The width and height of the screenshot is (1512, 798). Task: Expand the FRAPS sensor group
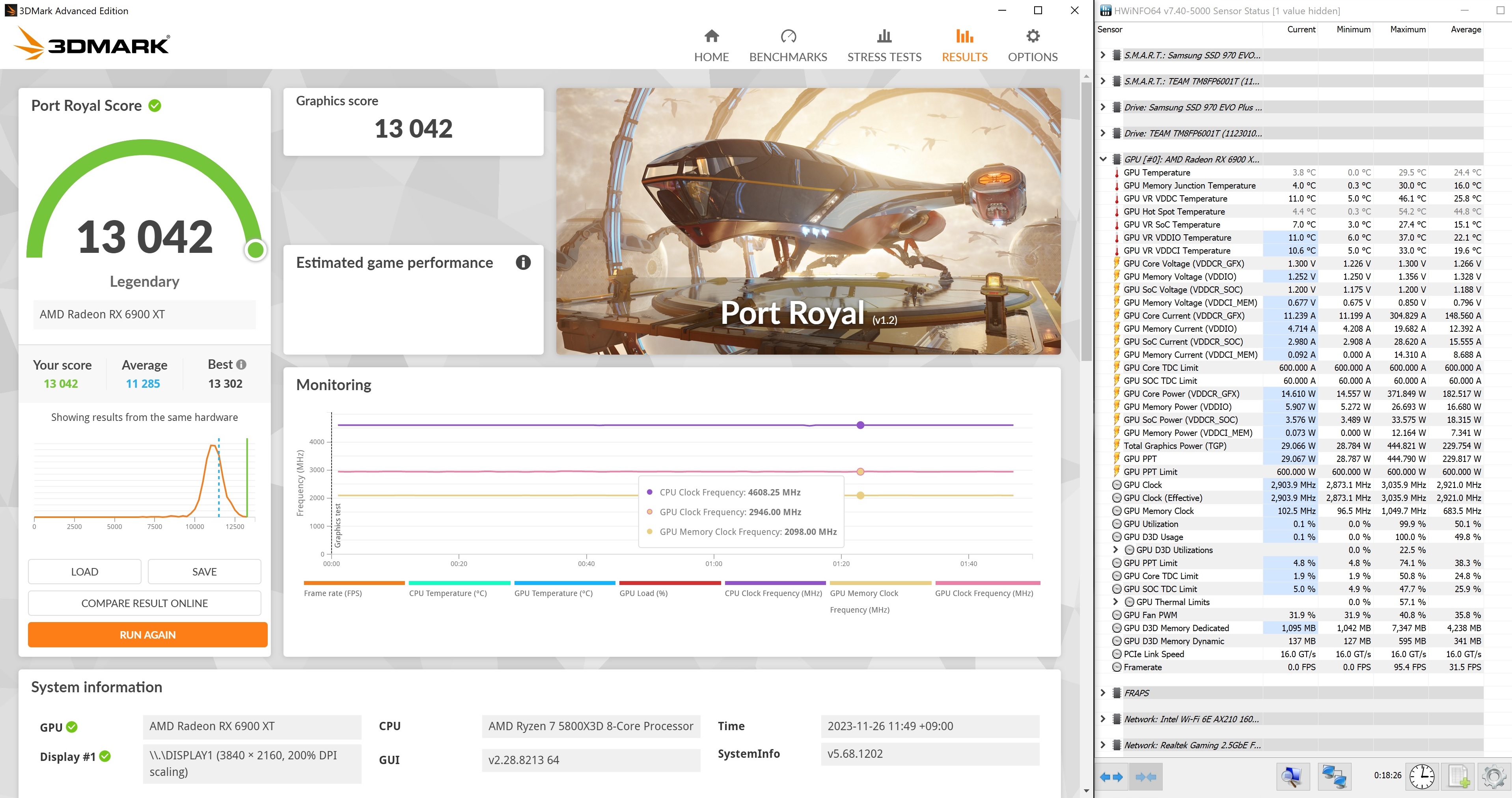point(1103,693)
